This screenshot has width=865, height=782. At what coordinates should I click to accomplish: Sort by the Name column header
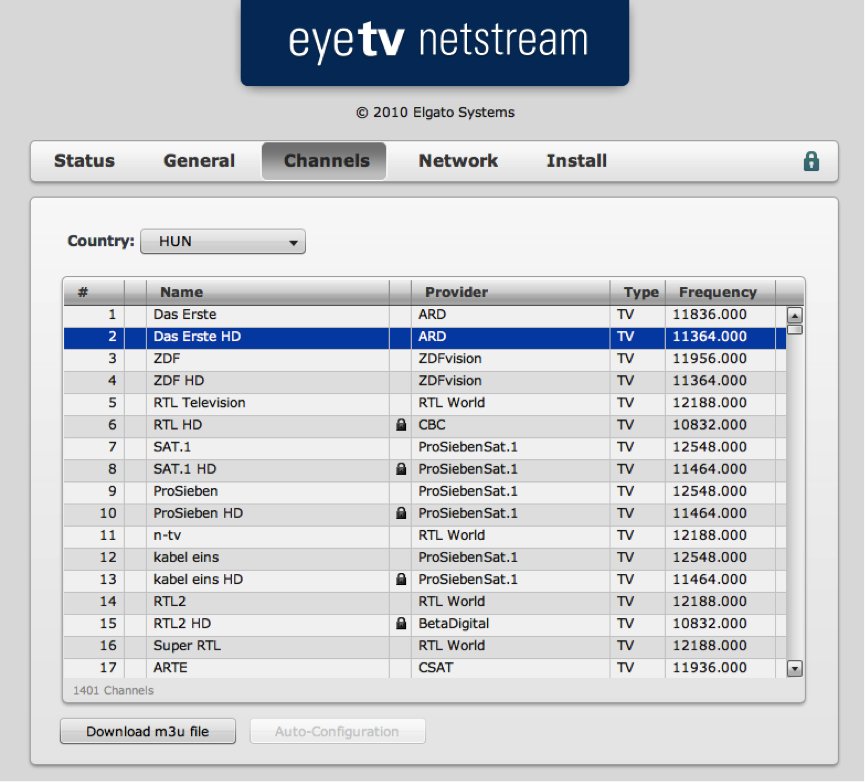click(268, 292)
